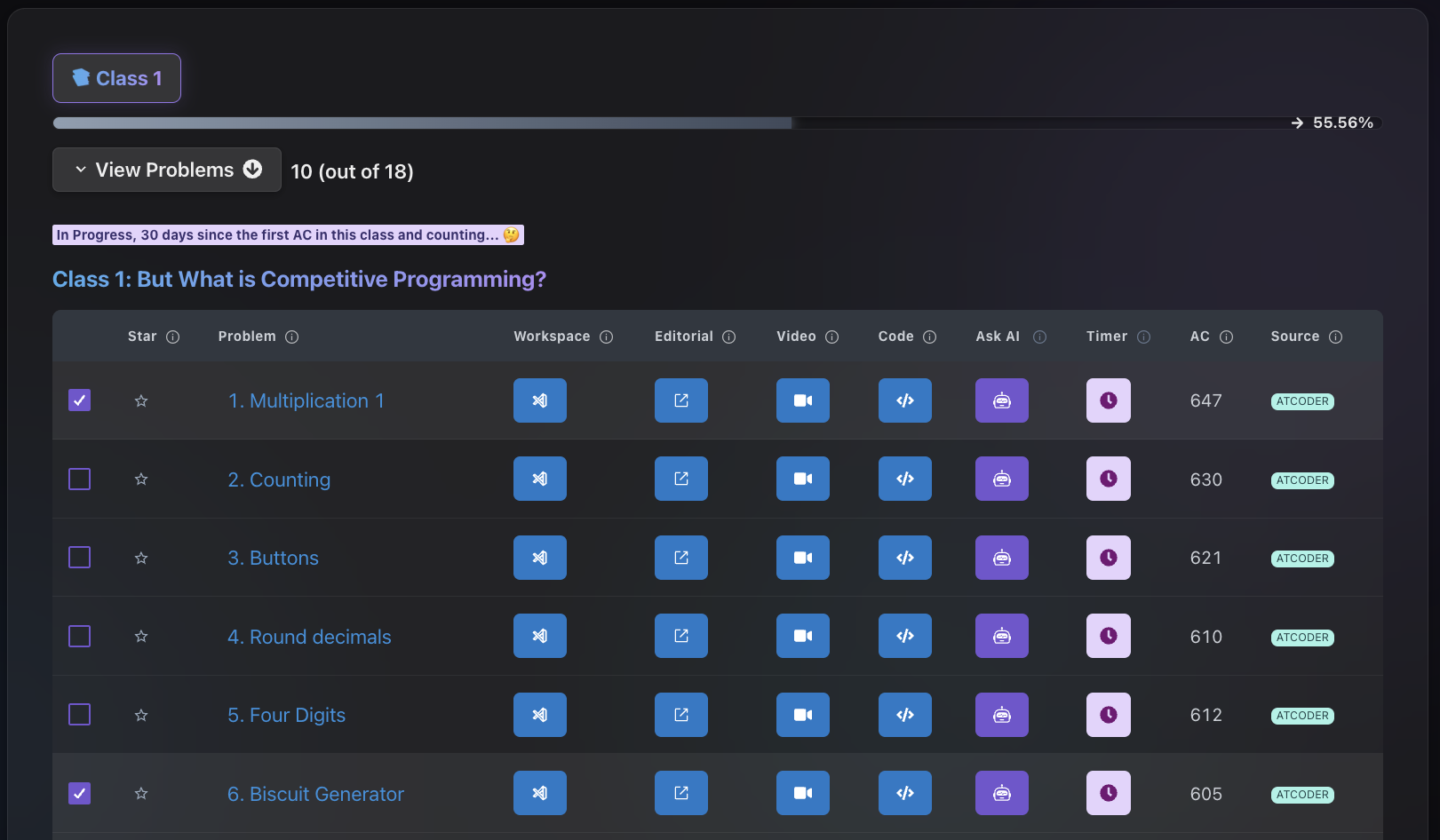Click the ATCODER source tag for Counting
Screen dimensions: 1440x840
(x=1301, y=480)
